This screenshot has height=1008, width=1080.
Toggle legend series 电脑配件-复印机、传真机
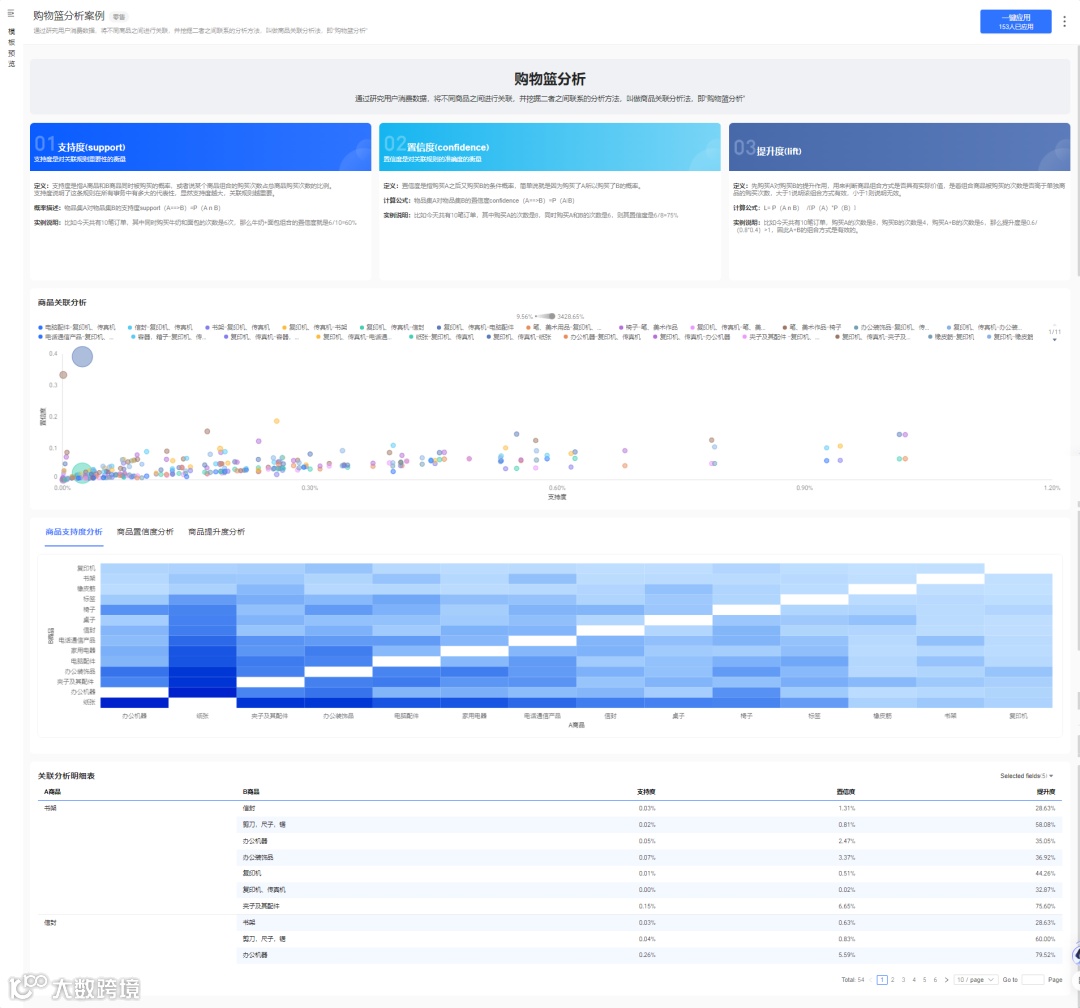76,327
